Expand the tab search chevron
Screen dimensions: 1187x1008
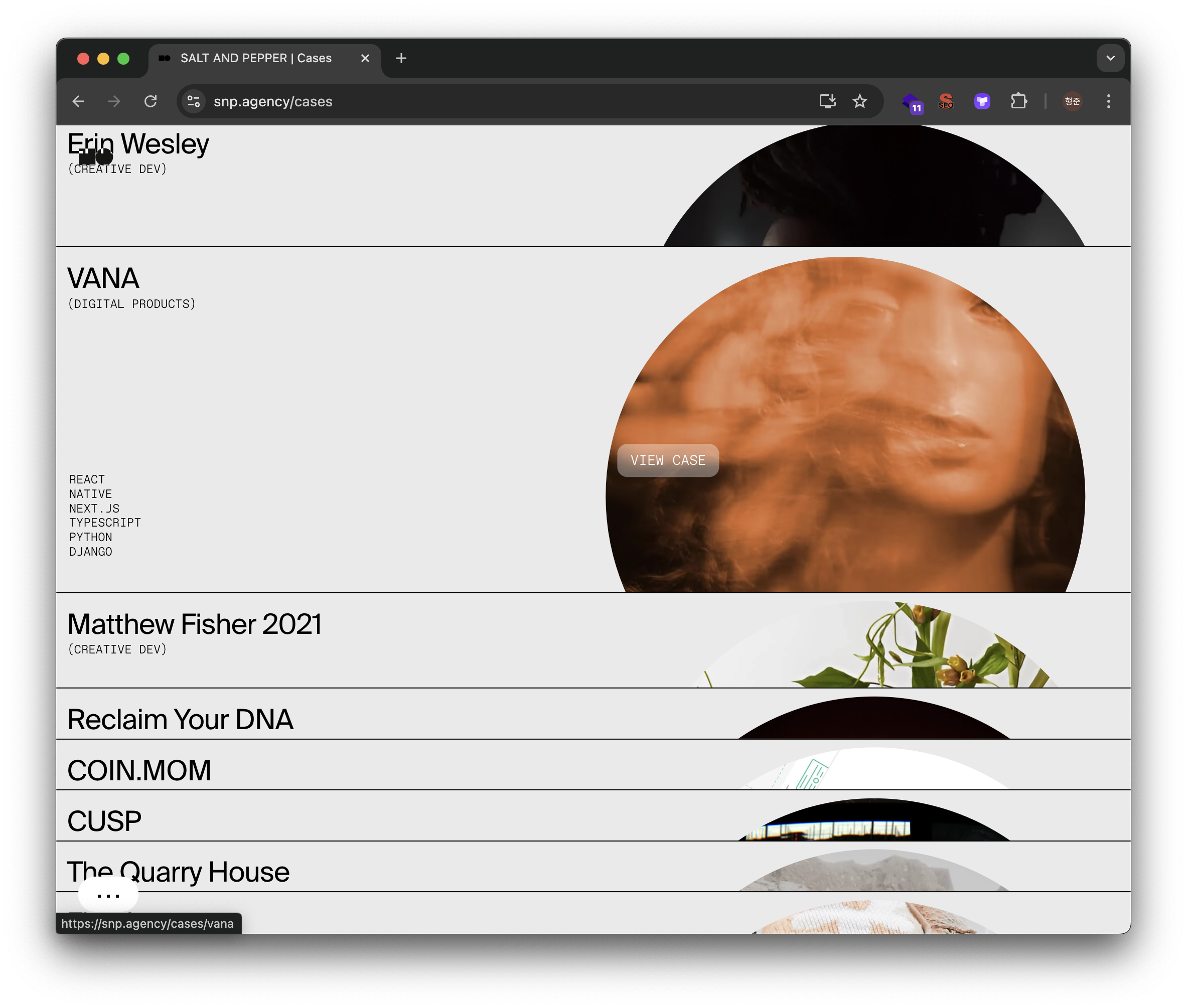click(x=1110, y=58)
